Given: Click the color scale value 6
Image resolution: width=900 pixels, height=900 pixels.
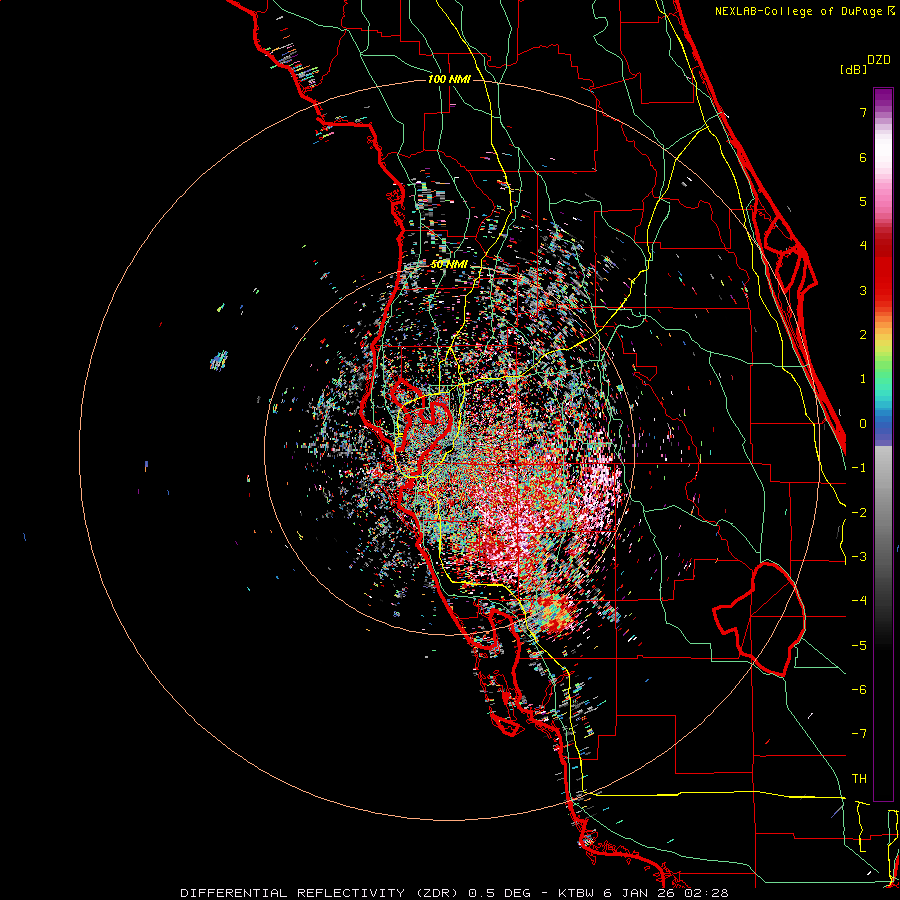Looking at the screenshot, I should [863, 157].
